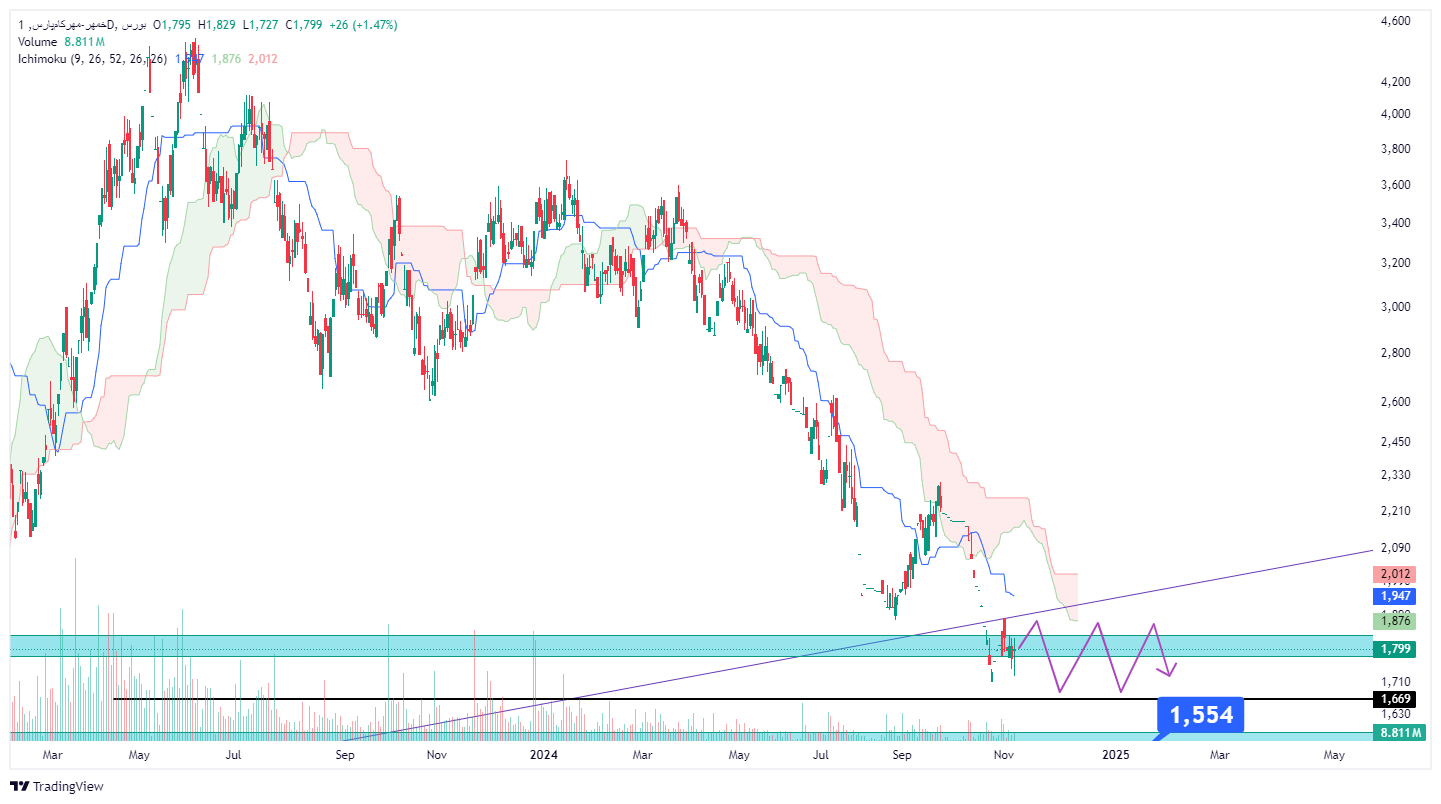This screenshot has height=804, width=1441.
Task: Click the 3,000 price axis label
Action: click(x=1394, y=307)
